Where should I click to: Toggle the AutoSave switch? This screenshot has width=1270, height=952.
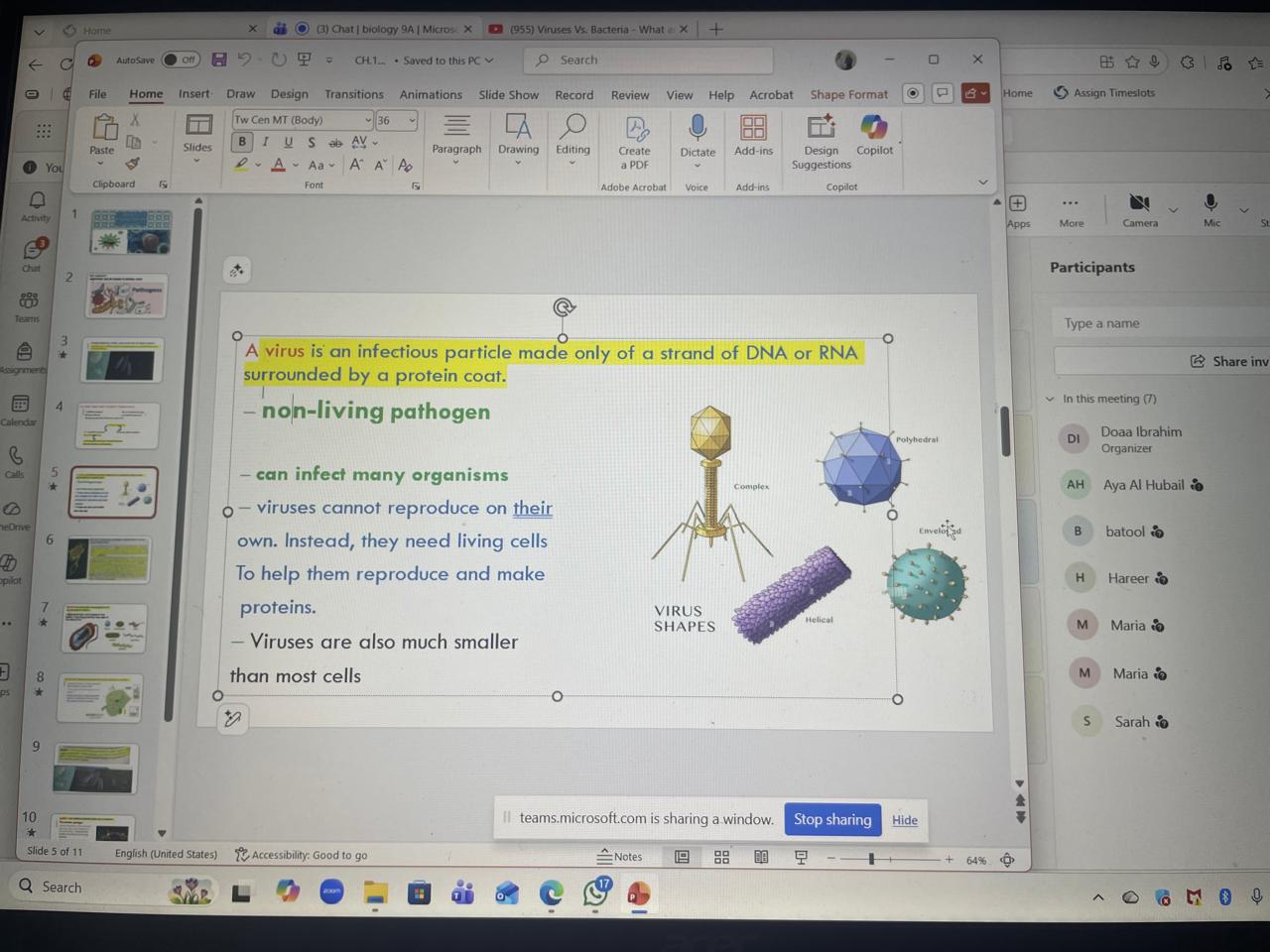click(181, 60)
